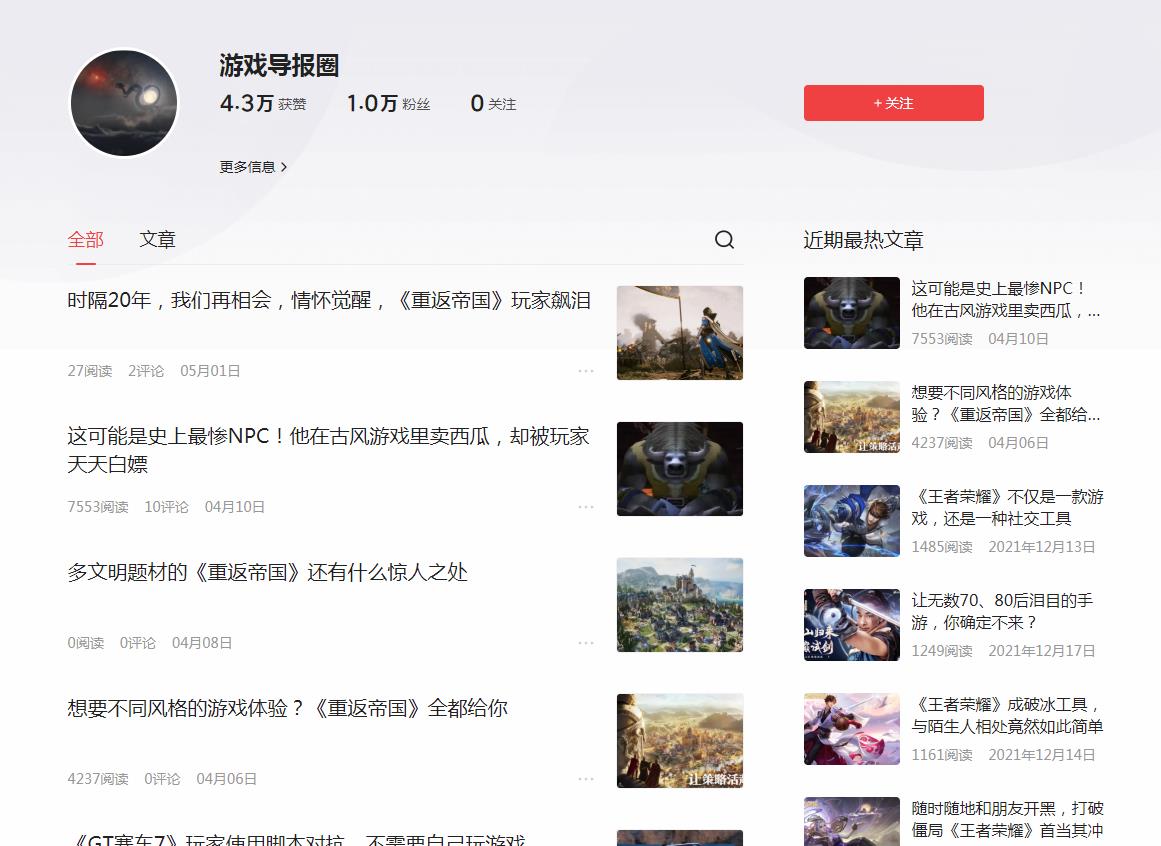Open more options for 想要不同风格 article row
1161x846 pixels.
[586, 779]
